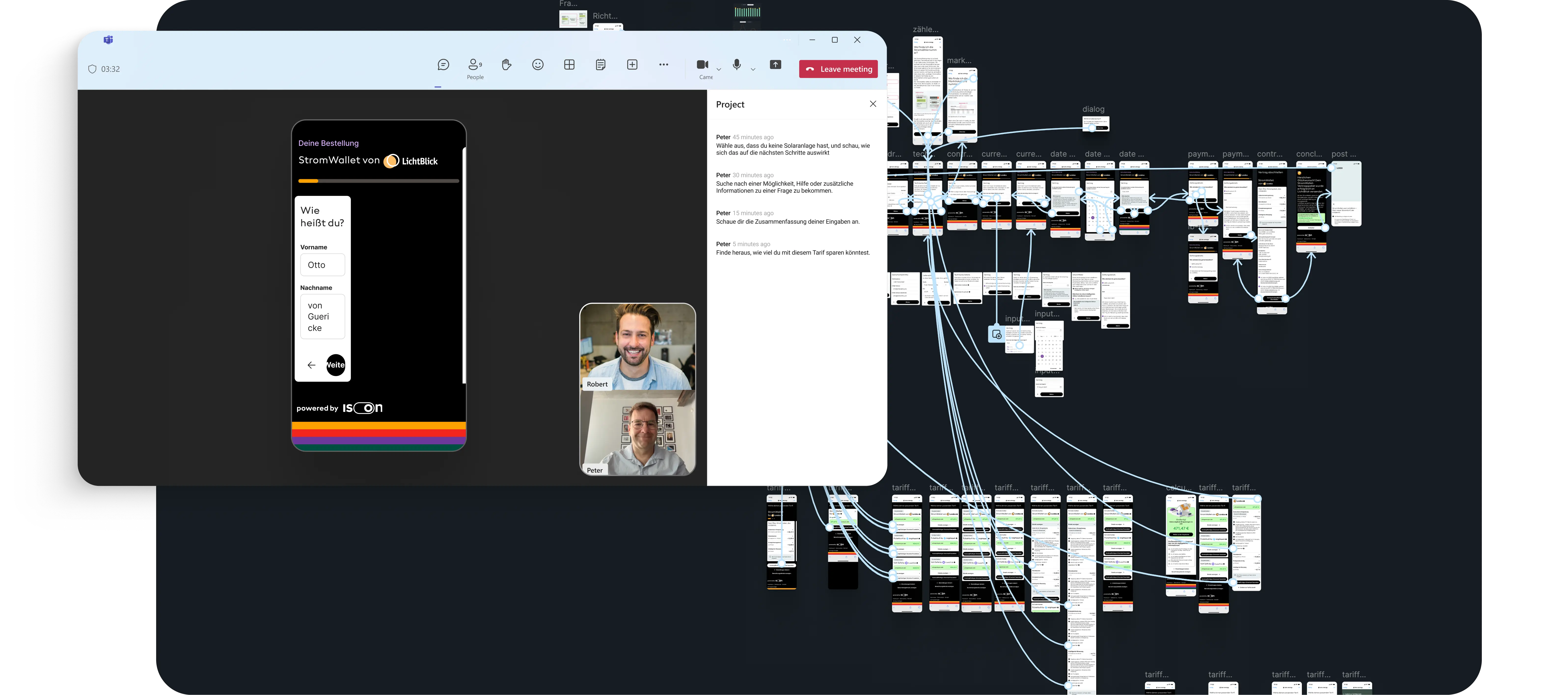This screenshot has width=1568, height=695.
Task: Click the 'Project' panel heading
Action: (730, 105)
